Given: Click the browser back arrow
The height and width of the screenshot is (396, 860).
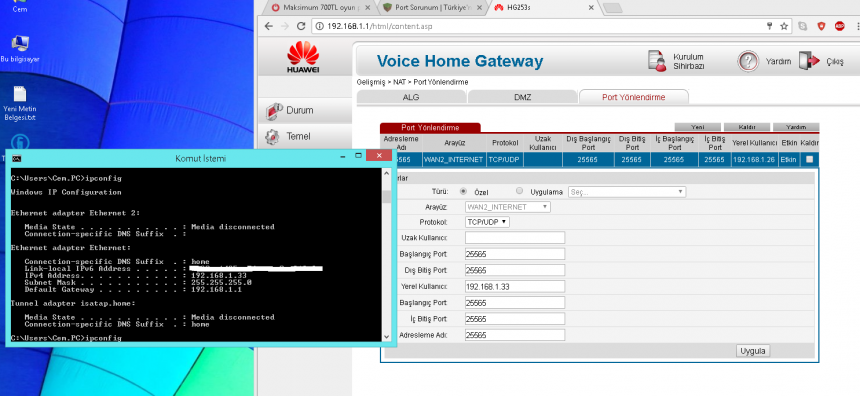Looking at the screenshot, I should (268, 26).
